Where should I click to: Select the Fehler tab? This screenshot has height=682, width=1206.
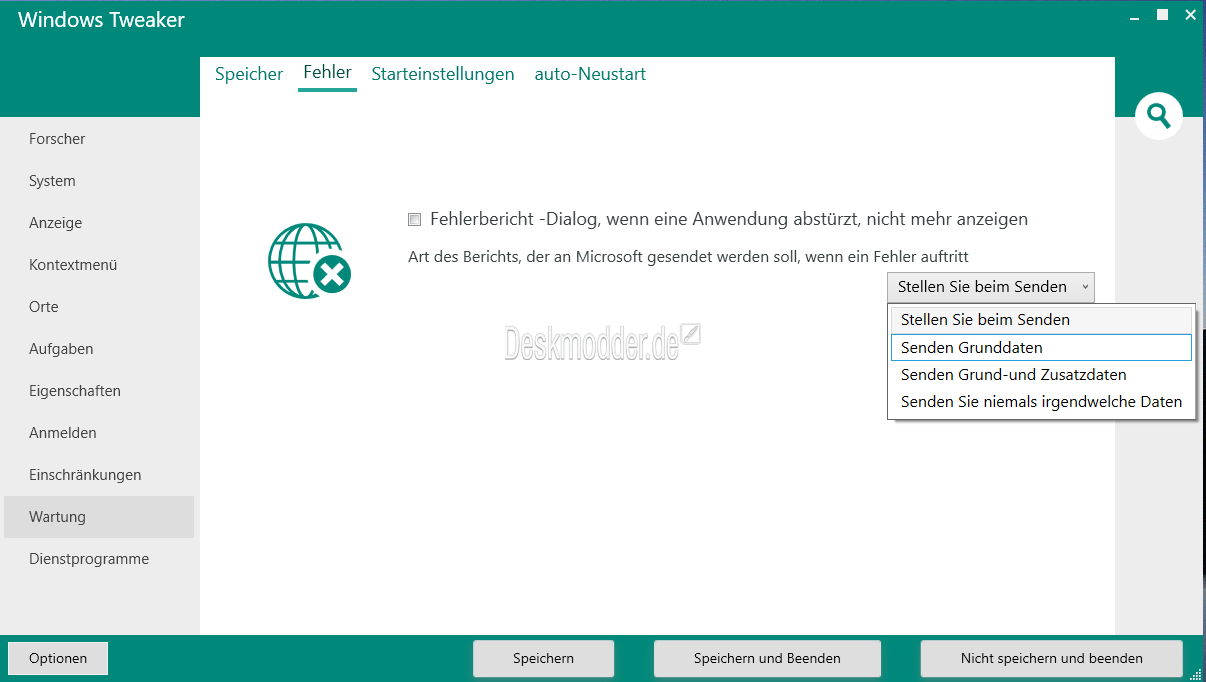click(327, 73)
